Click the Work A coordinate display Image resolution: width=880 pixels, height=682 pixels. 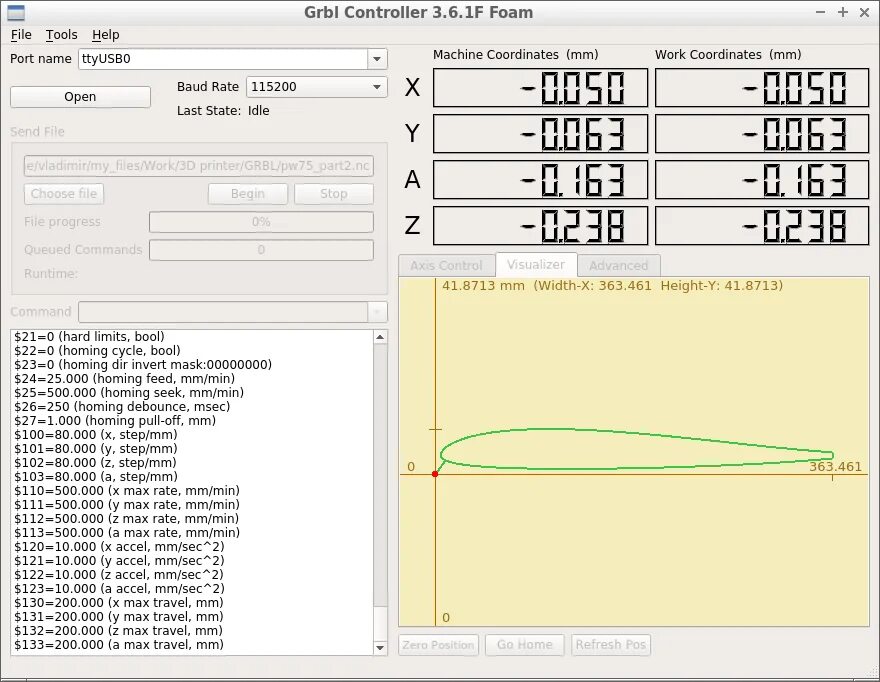click(762, 180)
